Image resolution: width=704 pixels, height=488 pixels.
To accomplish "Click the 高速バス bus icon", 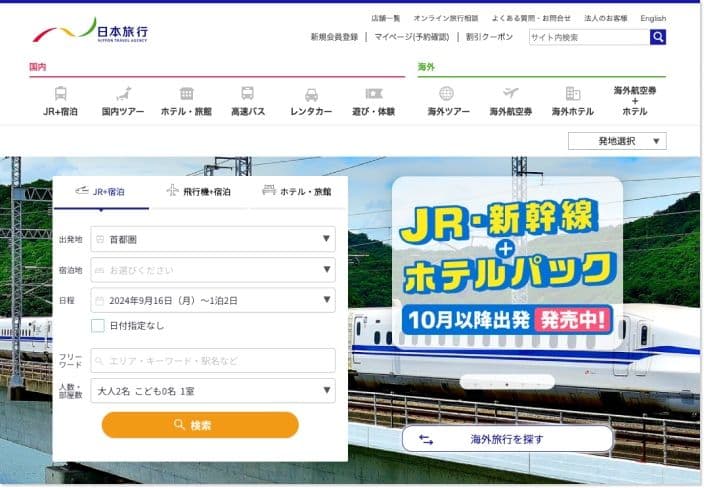I will pos(247,94).
